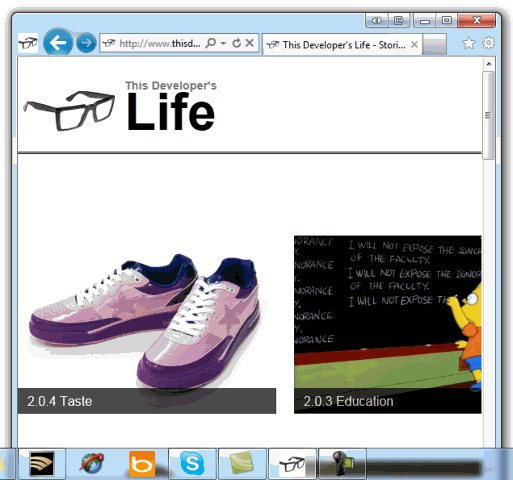Click the Stop loading X icon
The height and width of the screenshot is (480, 513).
click(x=250, y=43)
